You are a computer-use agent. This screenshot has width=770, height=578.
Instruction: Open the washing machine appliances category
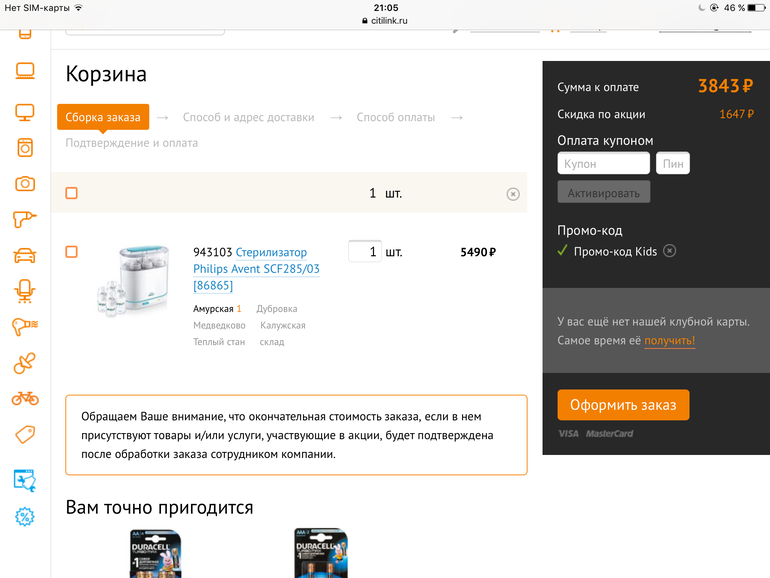click(25, 147)
